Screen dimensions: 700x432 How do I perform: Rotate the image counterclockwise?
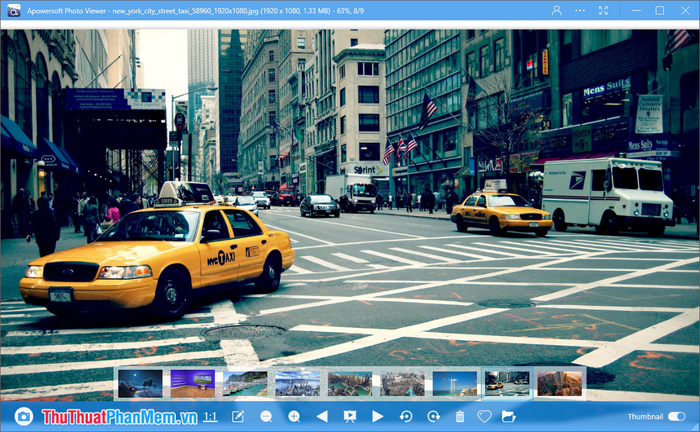[x=406, y=417]
